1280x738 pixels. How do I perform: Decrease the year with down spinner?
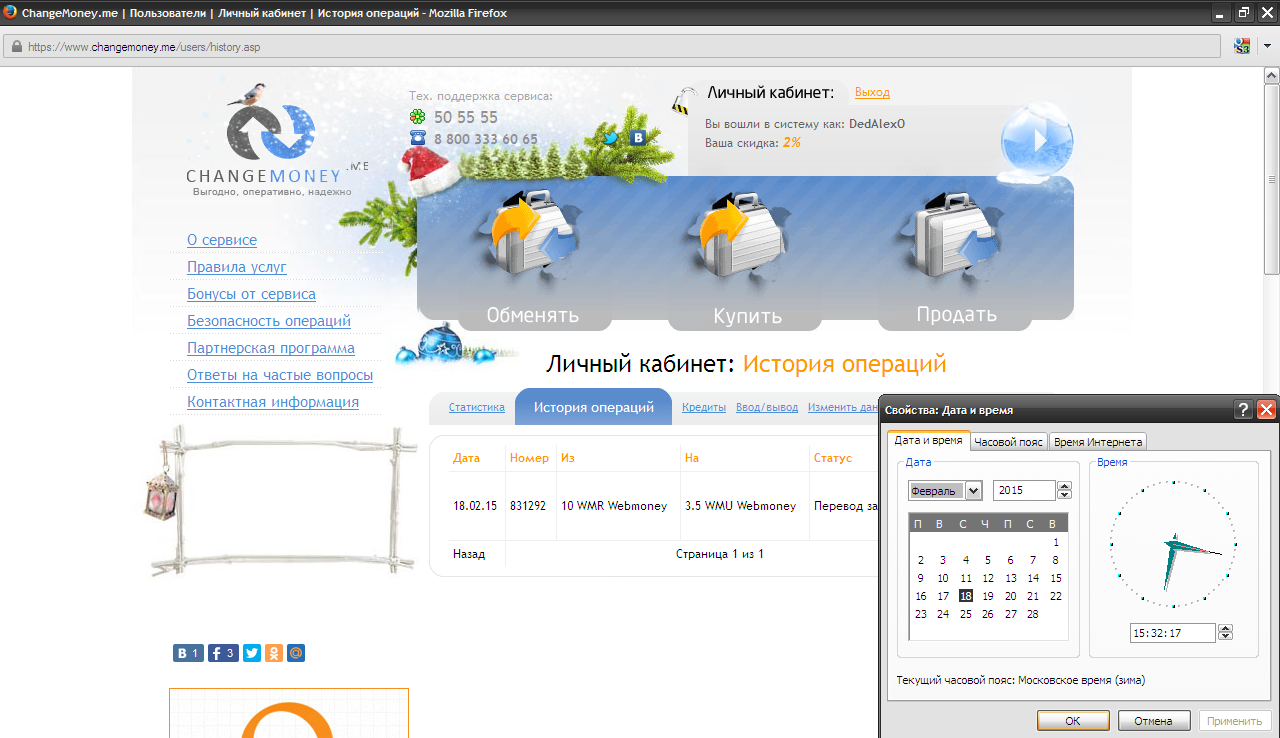[1065, 495]
